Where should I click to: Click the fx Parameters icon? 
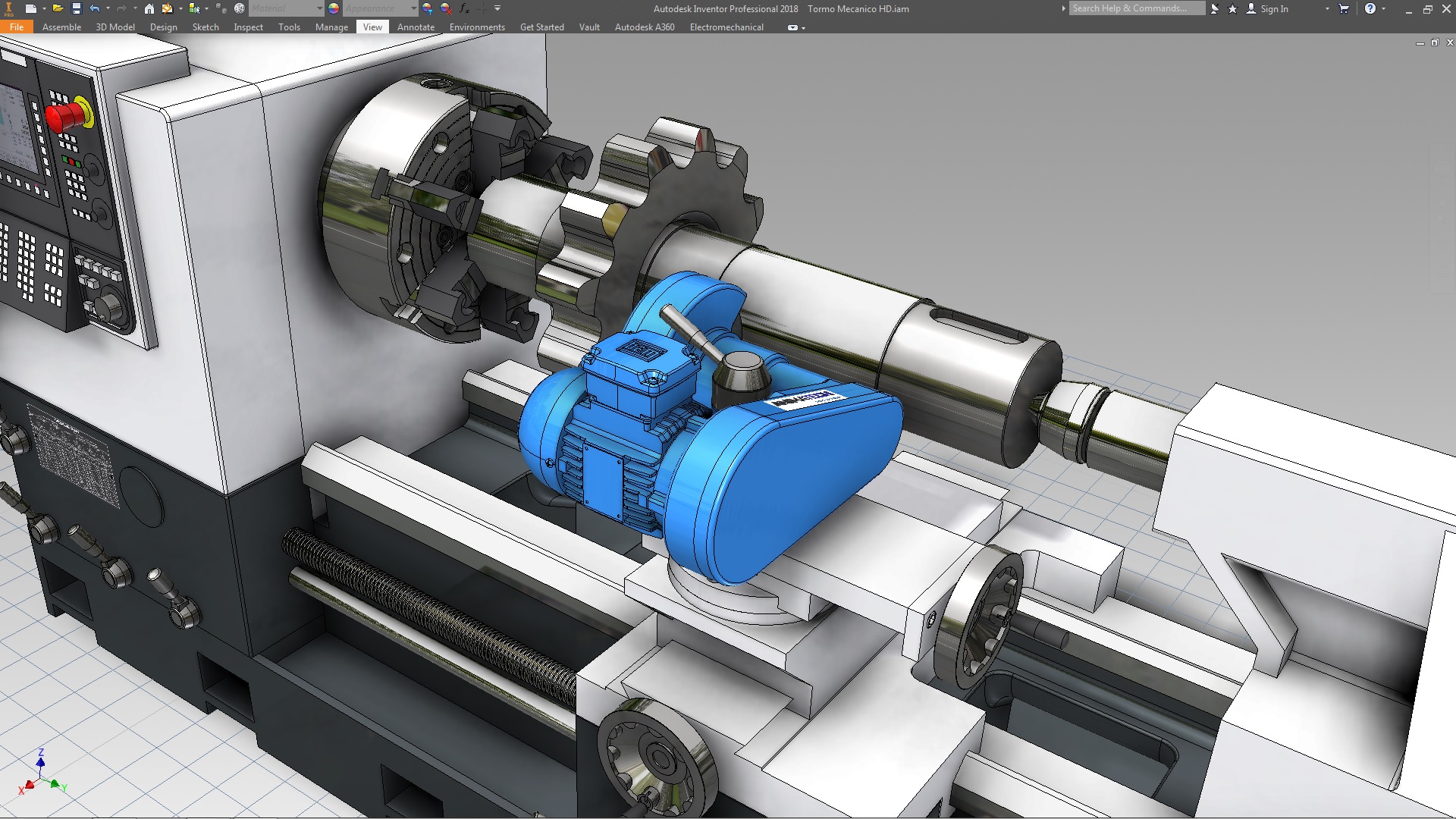pos(464,8)
